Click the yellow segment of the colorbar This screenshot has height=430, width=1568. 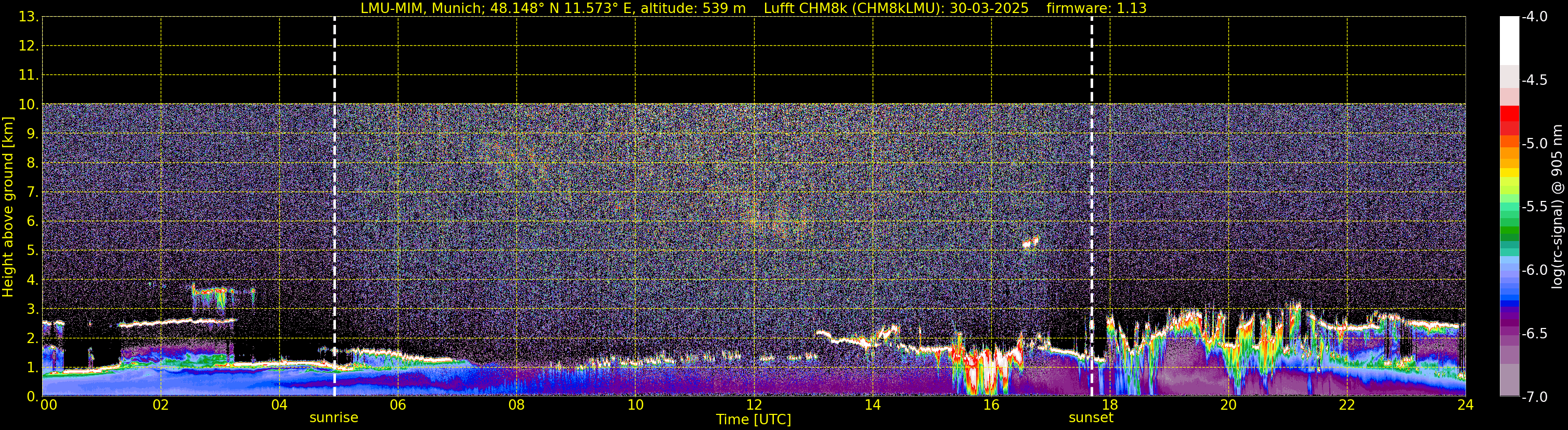(1509, 173)
